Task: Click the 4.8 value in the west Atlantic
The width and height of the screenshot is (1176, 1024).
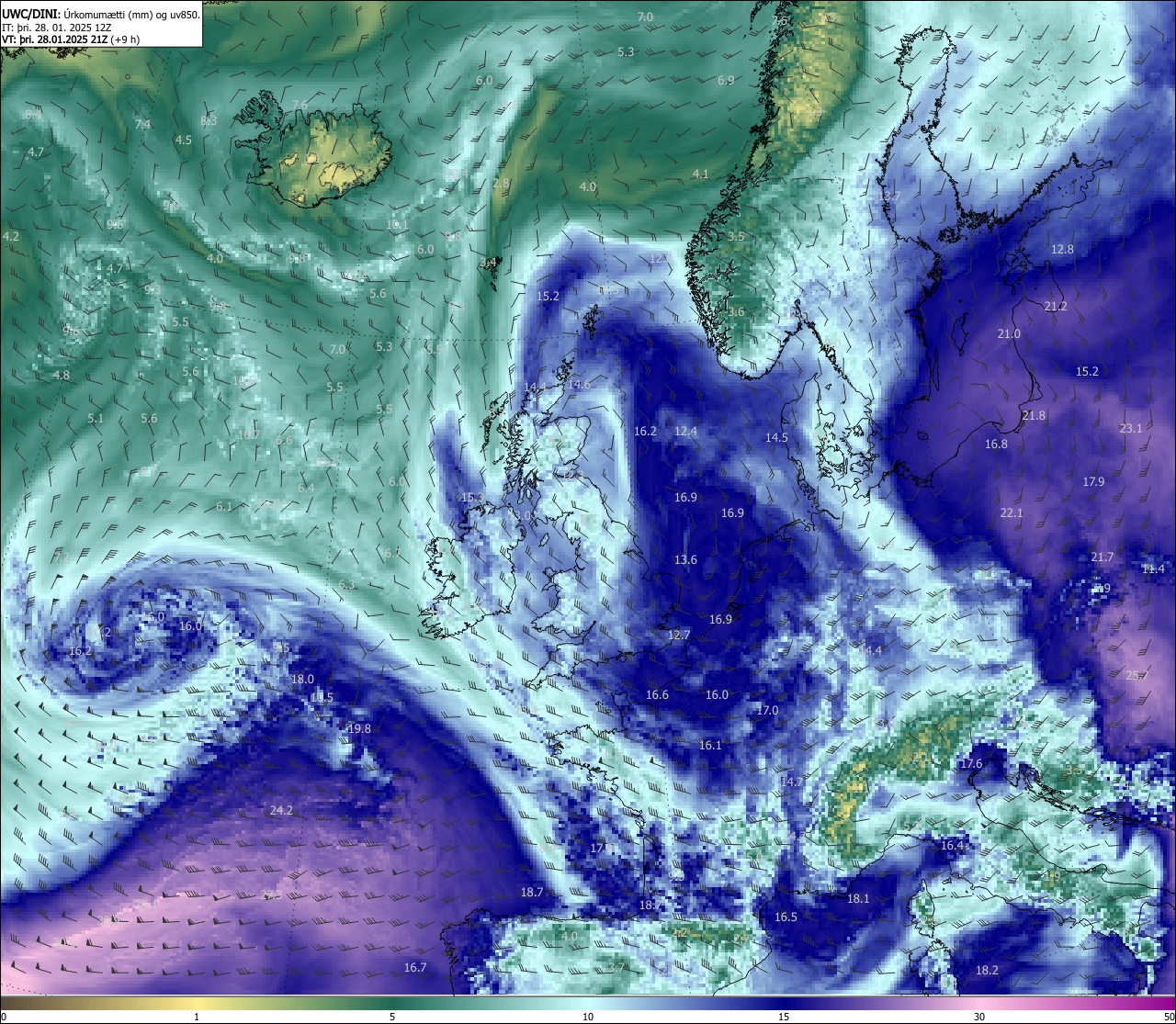Action: tap(61, 375)
